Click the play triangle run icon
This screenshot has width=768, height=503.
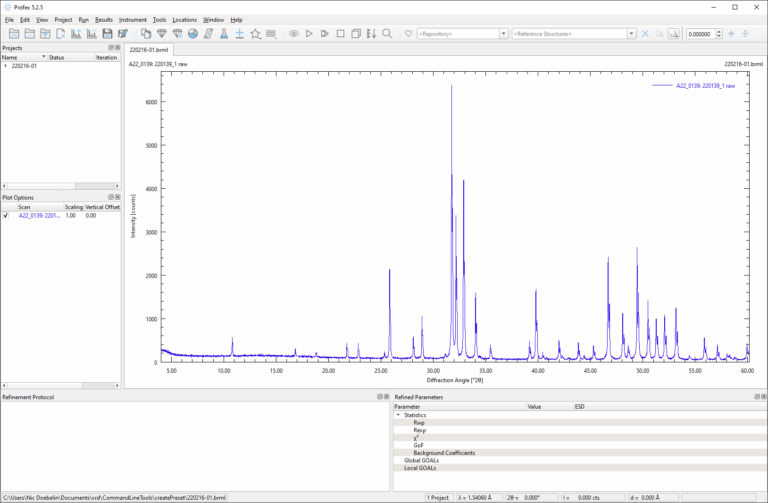(309, 34)
